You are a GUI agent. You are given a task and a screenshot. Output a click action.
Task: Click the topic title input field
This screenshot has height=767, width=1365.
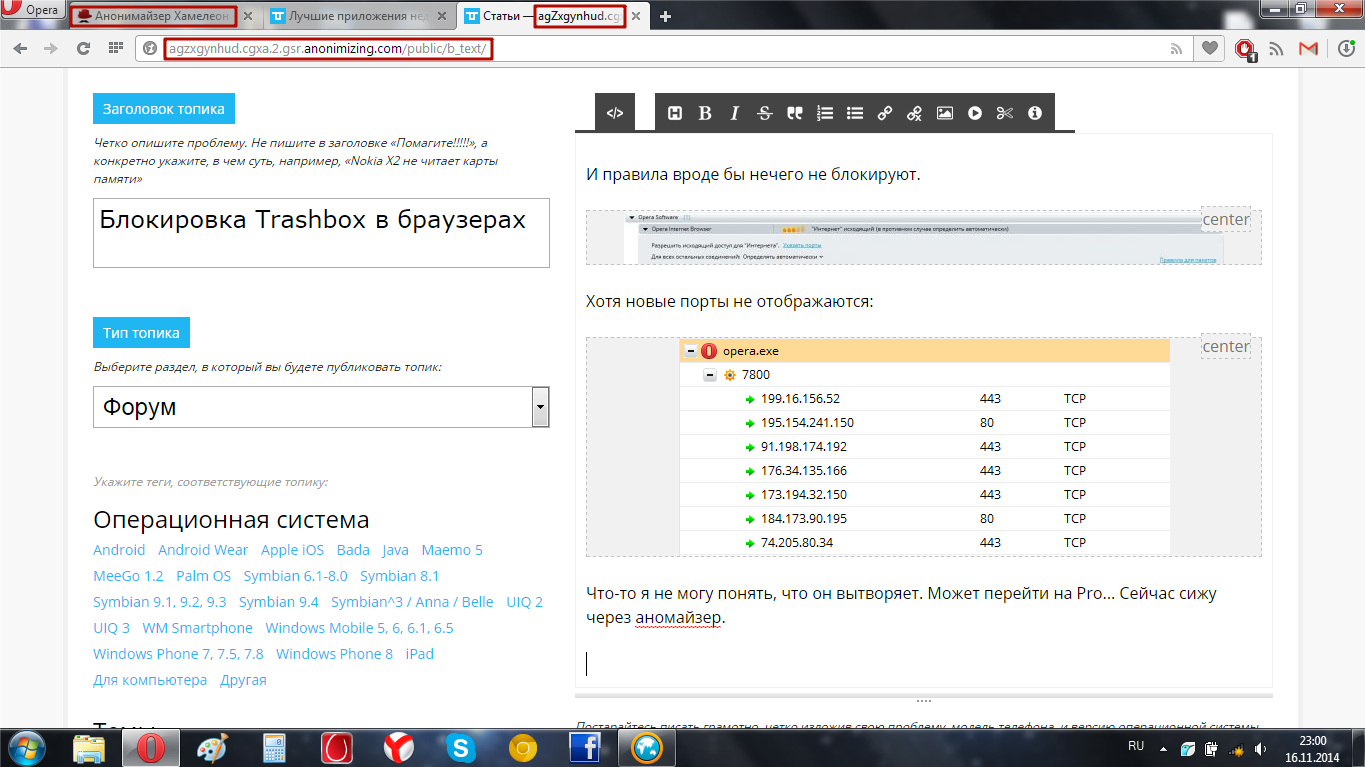(321, 232)
